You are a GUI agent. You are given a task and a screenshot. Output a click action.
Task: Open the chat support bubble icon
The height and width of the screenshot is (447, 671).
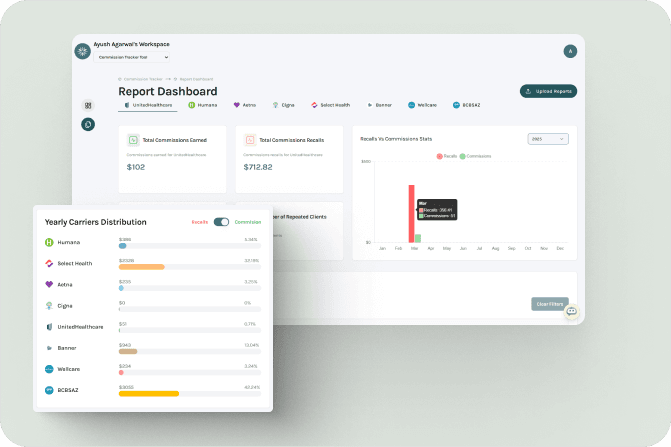pyautogui.click(x=571, y=311)
